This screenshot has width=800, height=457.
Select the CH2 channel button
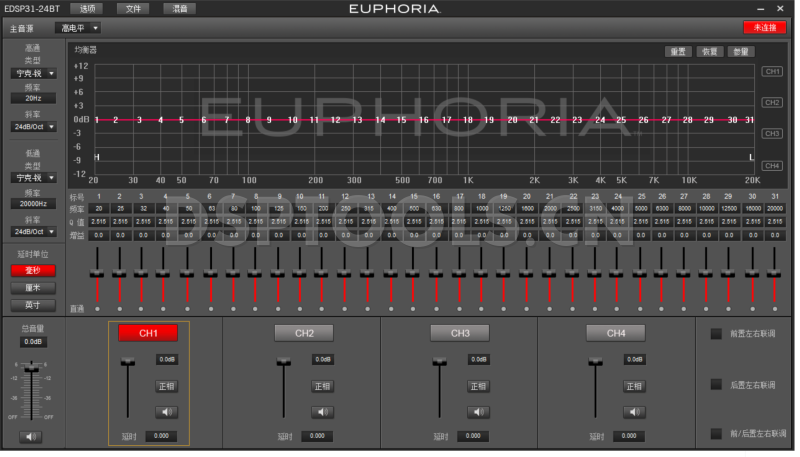pyautogui.click(x=304, y=333)
